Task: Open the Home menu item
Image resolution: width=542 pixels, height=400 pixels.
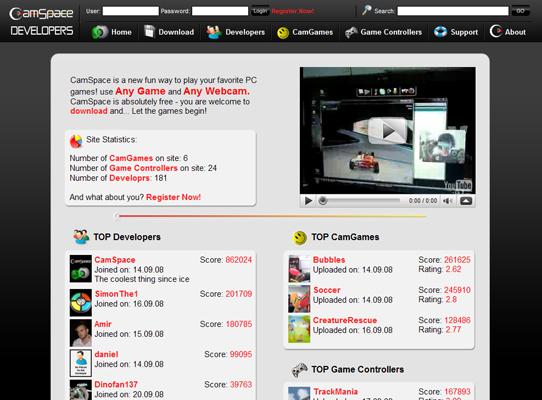Action: (121, 32)
